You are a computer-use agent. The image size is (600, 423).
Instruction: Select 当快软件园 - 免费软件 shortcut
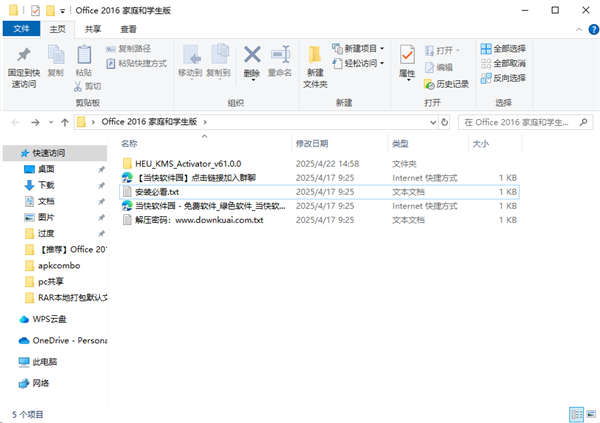[x=319, y=206]
